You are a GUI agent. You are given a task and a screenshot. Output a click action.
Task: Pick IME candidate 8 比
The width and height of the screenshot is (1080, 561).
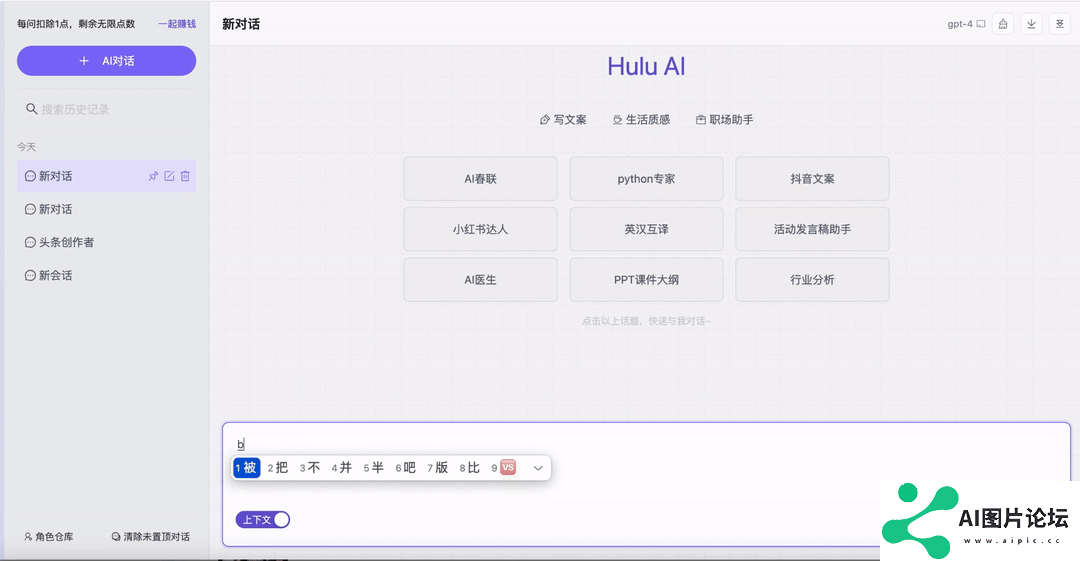point(470,468)
